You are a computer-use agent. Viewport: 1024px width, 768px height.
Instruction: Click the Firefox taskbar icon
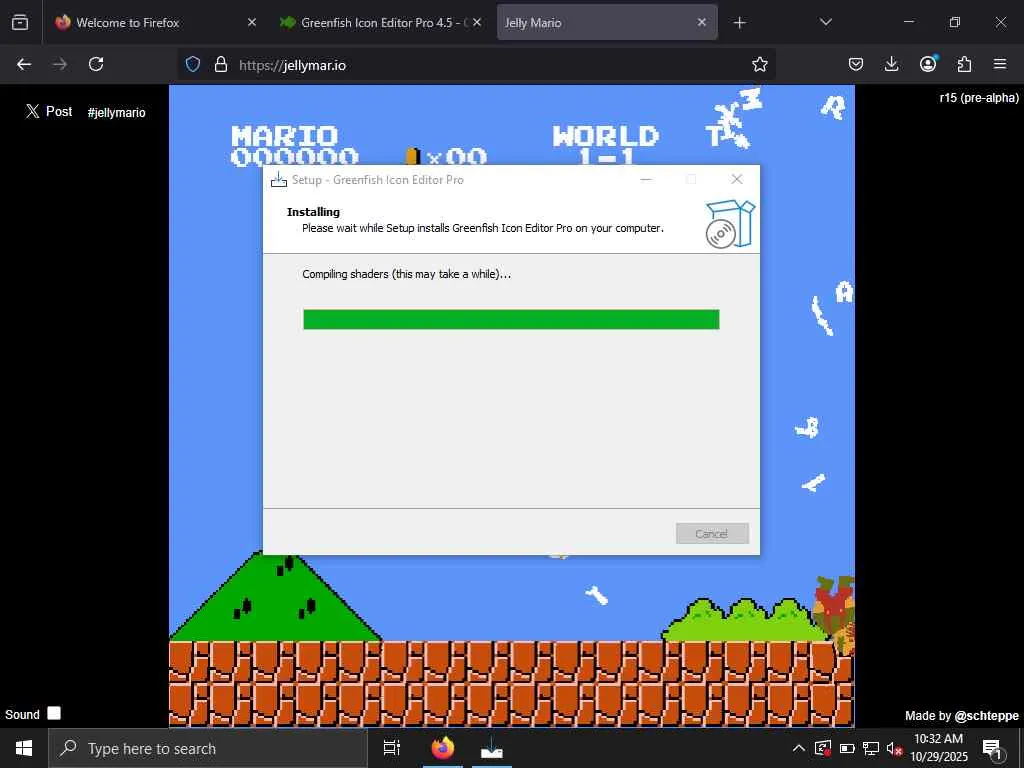pyautogui.click(x=443, y=748)
